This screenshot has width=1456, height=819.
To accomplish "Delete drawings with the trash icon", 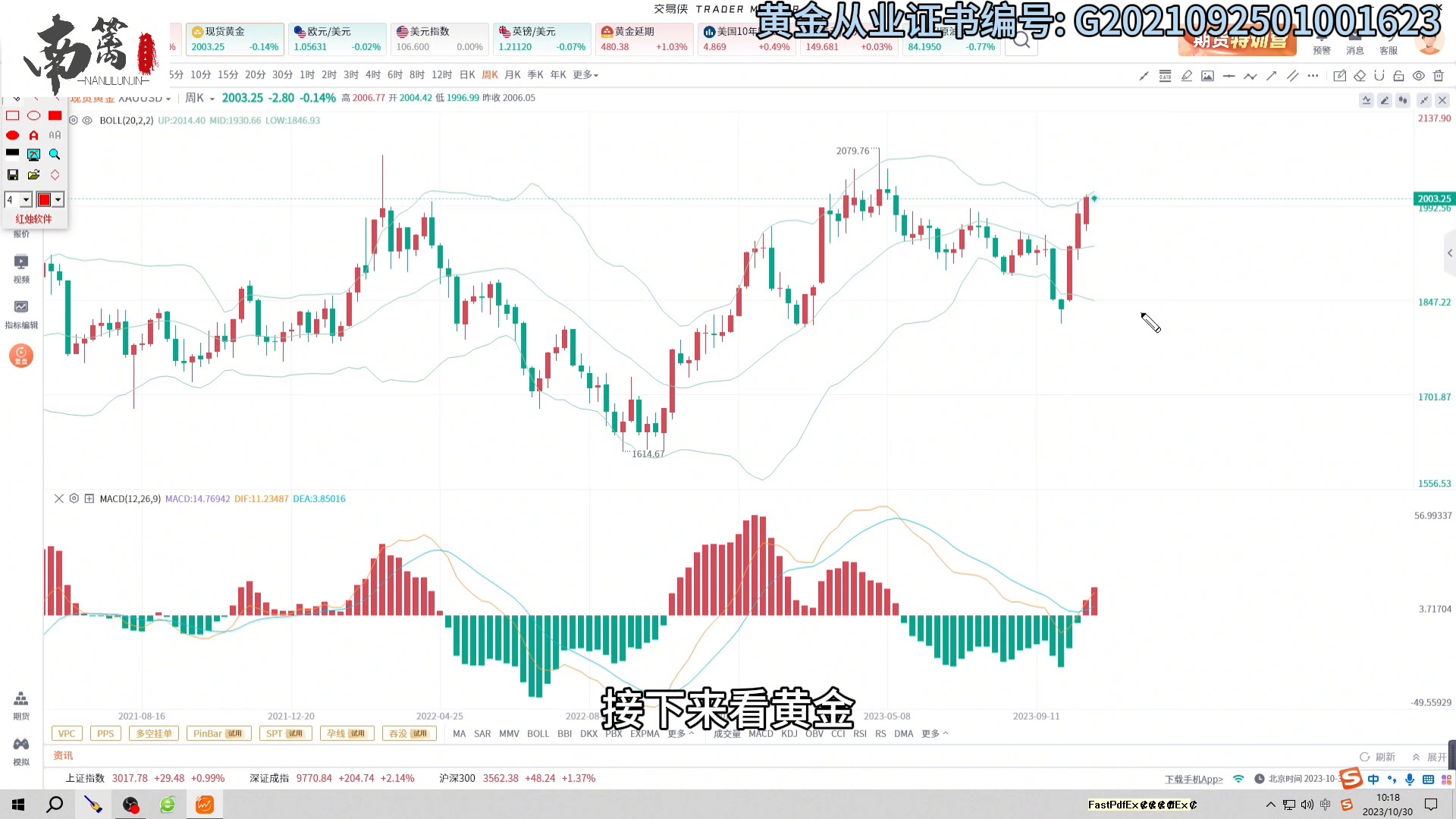I will (1439, 76).
